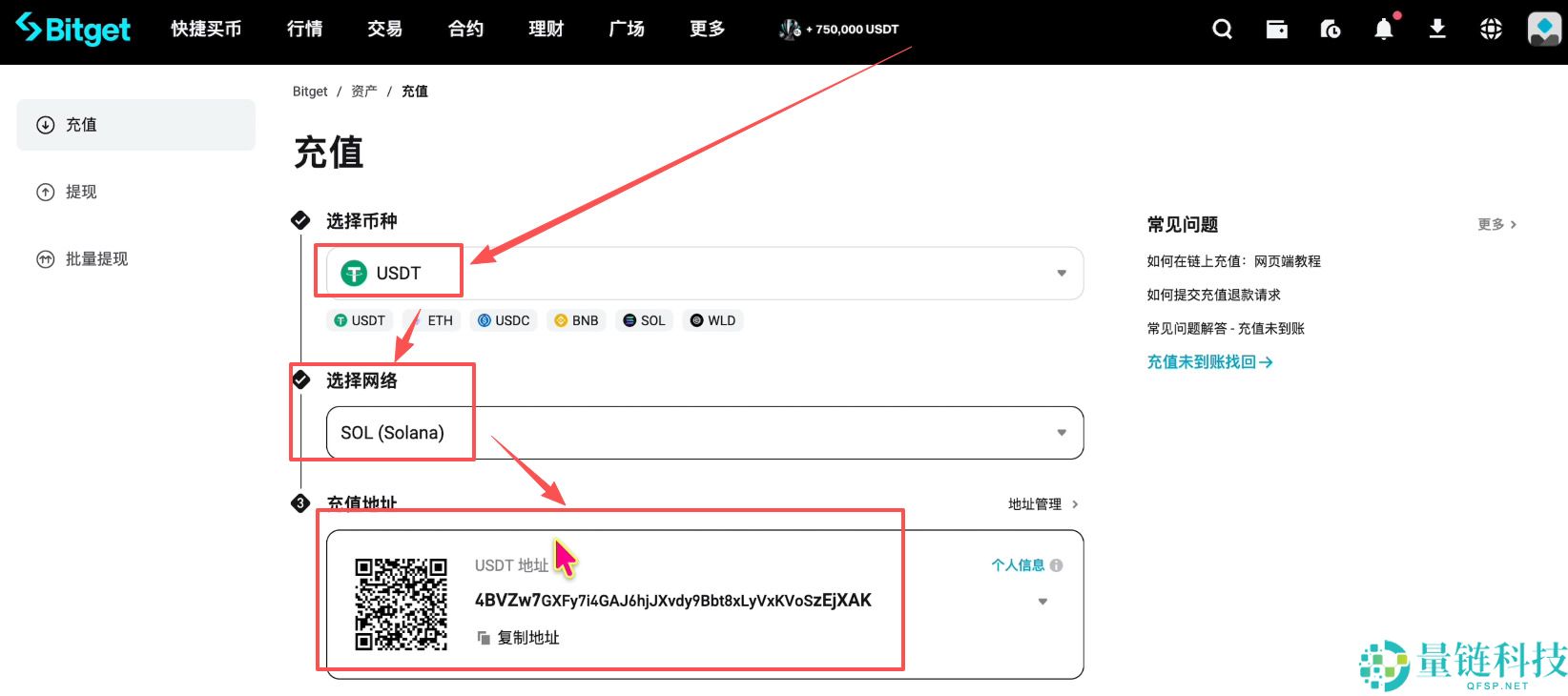Open the SOL (Solana) network dropdown
This screenshot has height=696, width=1568.
pos(705,433)
